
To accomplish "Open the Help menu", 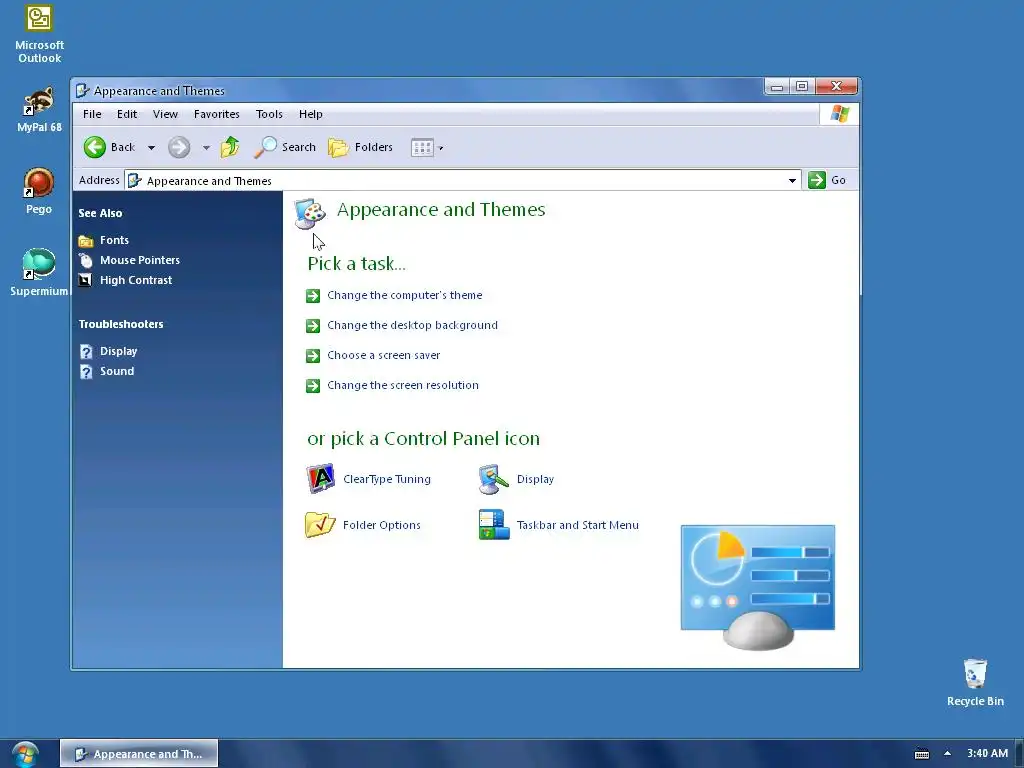I will pos(311,114).
